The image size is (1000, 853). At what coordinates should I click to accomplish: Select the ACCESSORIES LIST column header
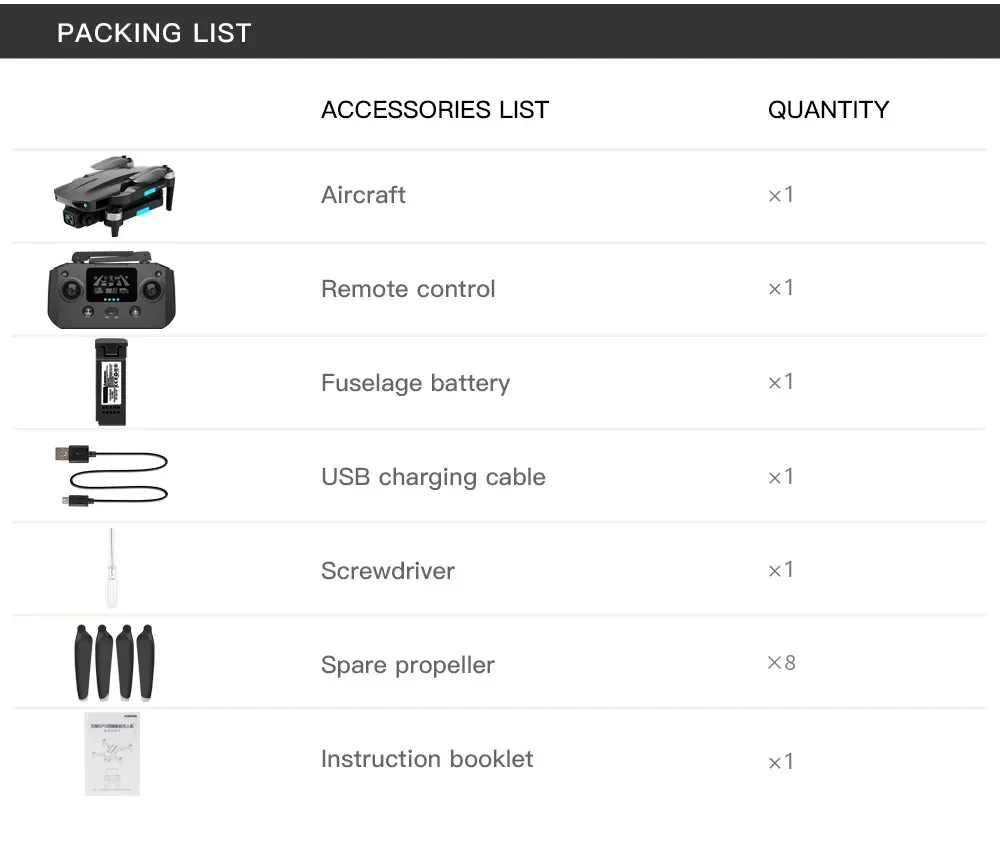click(x=435, y=110)
